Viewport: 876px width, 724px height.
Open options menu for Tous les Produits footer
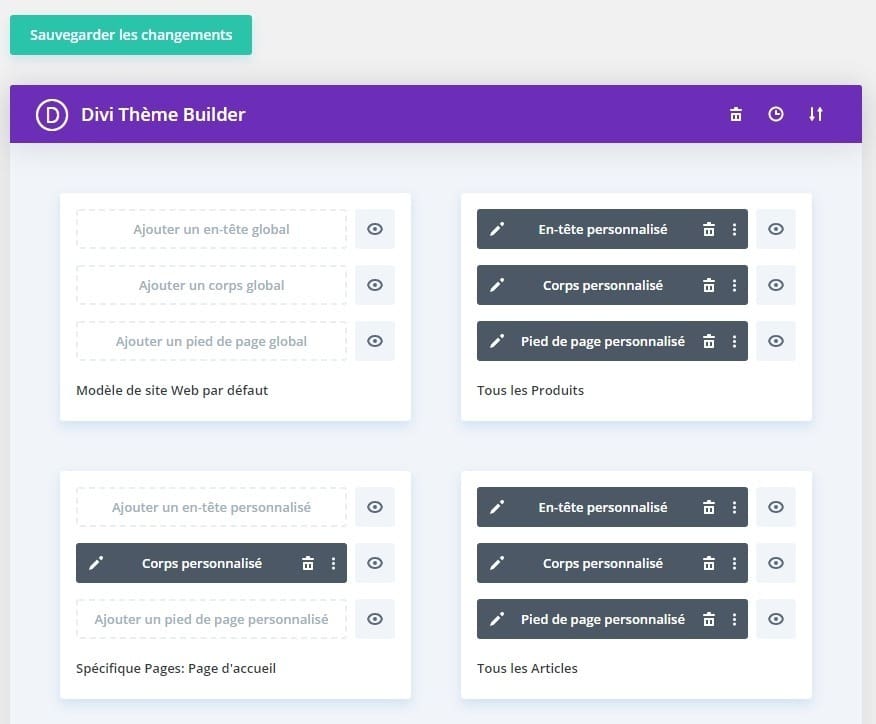tap(734, 341)
